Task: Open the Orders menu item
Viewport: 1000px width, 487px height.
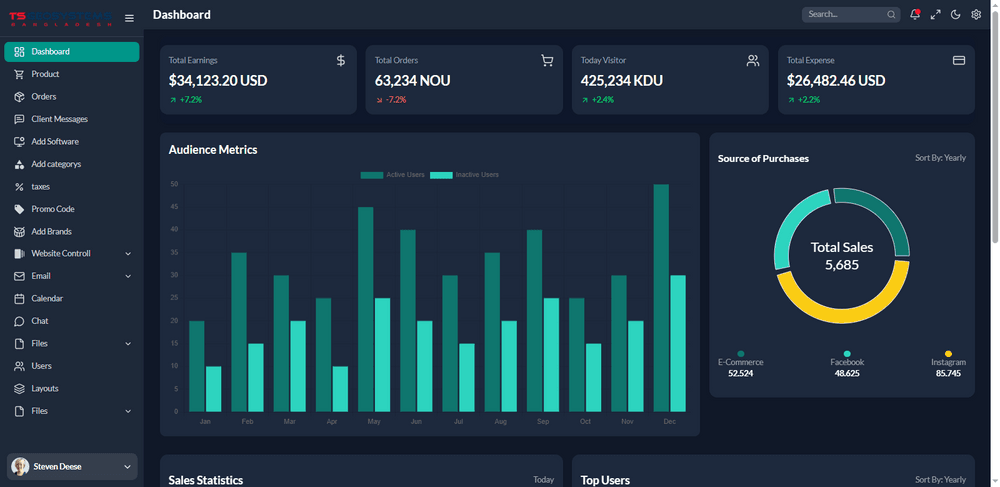Action: click(43, 97)
